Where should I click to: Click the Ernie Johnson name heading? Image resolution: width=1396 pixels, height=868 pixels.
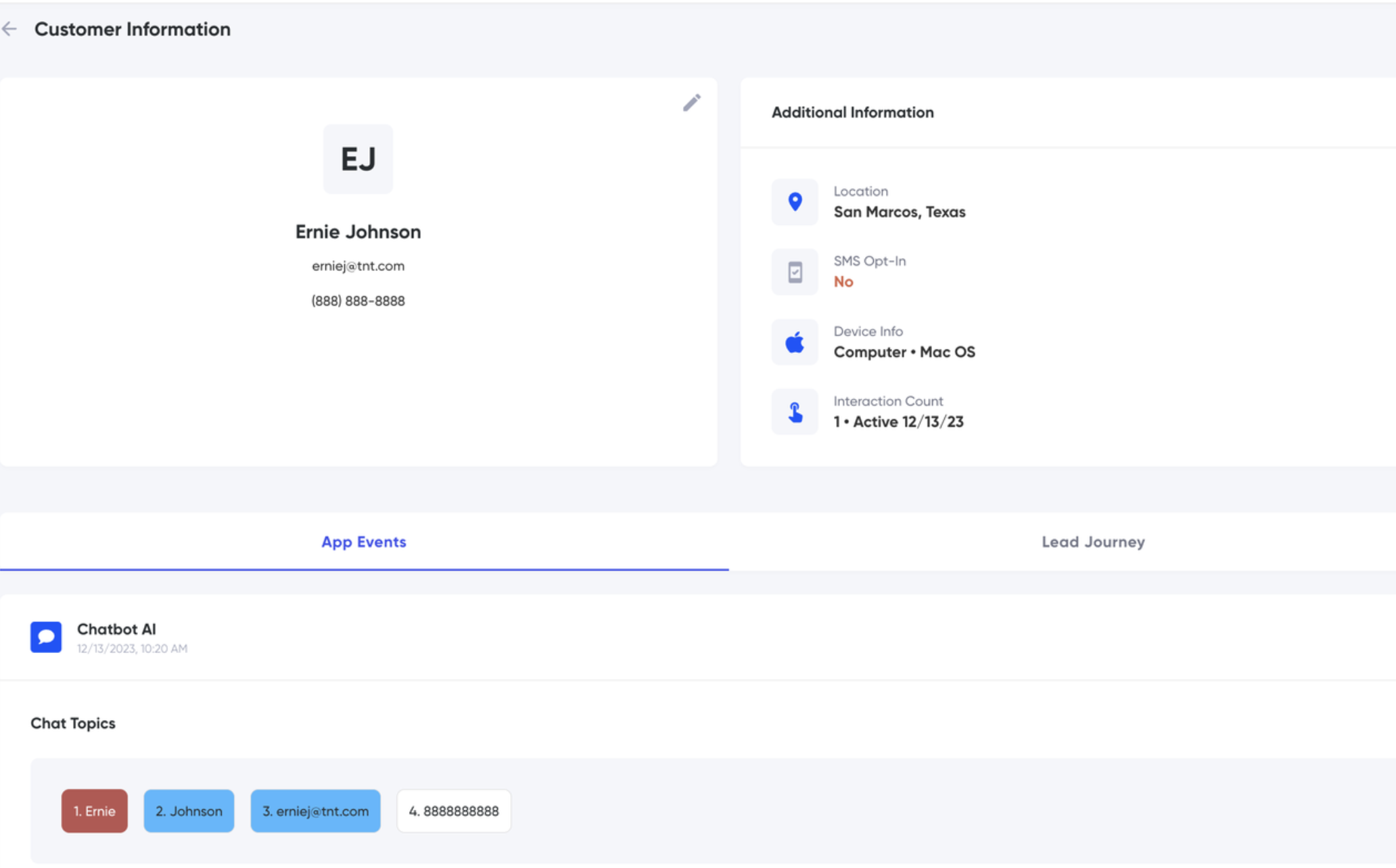point(358,232)
